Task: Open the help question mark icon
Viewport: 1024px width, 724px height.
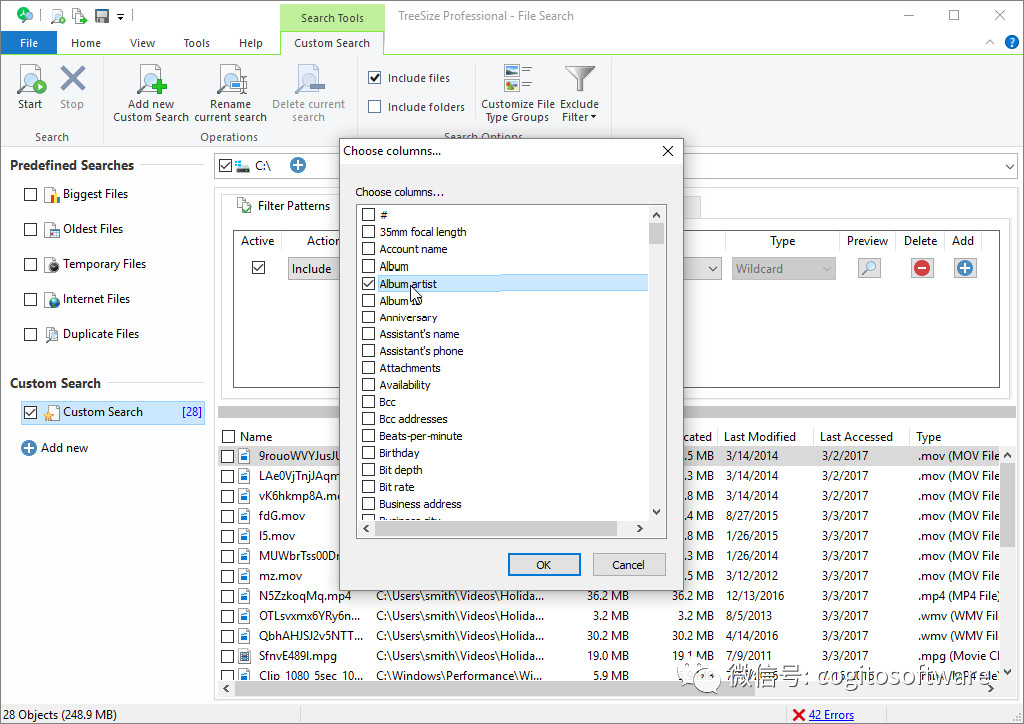Action: (1012, 42)
